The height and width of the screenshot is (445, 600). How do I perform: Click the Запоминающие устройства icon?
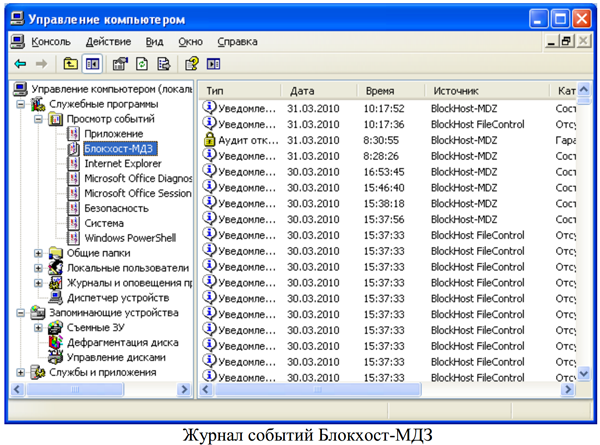coord(38,312)
